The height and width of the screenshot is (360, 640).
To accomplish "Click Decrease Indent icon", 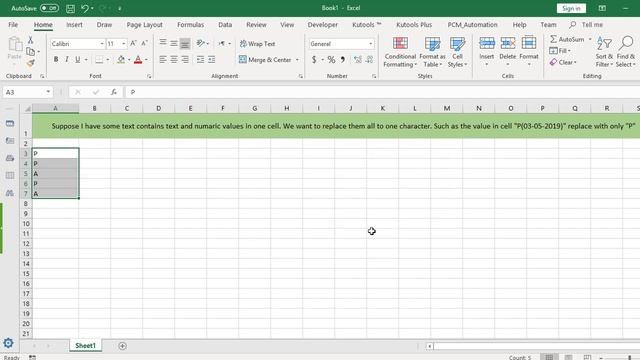I will pos(200,60).
